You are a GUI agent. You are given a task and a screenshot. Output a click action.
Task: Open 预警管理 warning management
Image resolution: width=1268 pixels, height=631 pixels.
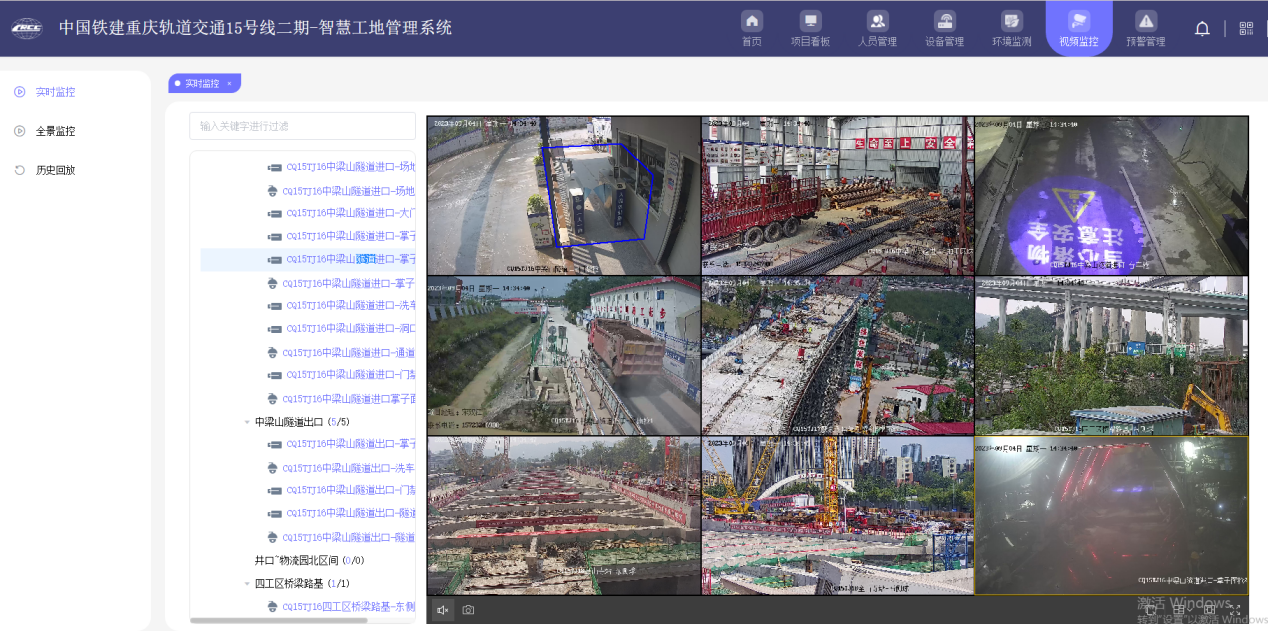(1145, 28)
